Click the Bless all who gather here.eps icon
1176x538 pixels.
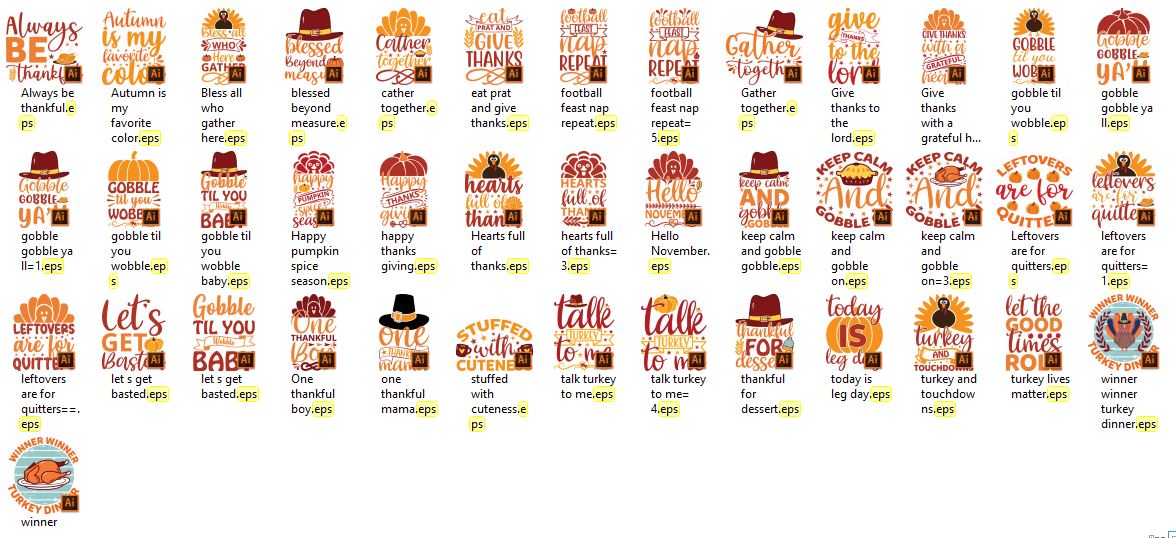(x=224, y=47)
